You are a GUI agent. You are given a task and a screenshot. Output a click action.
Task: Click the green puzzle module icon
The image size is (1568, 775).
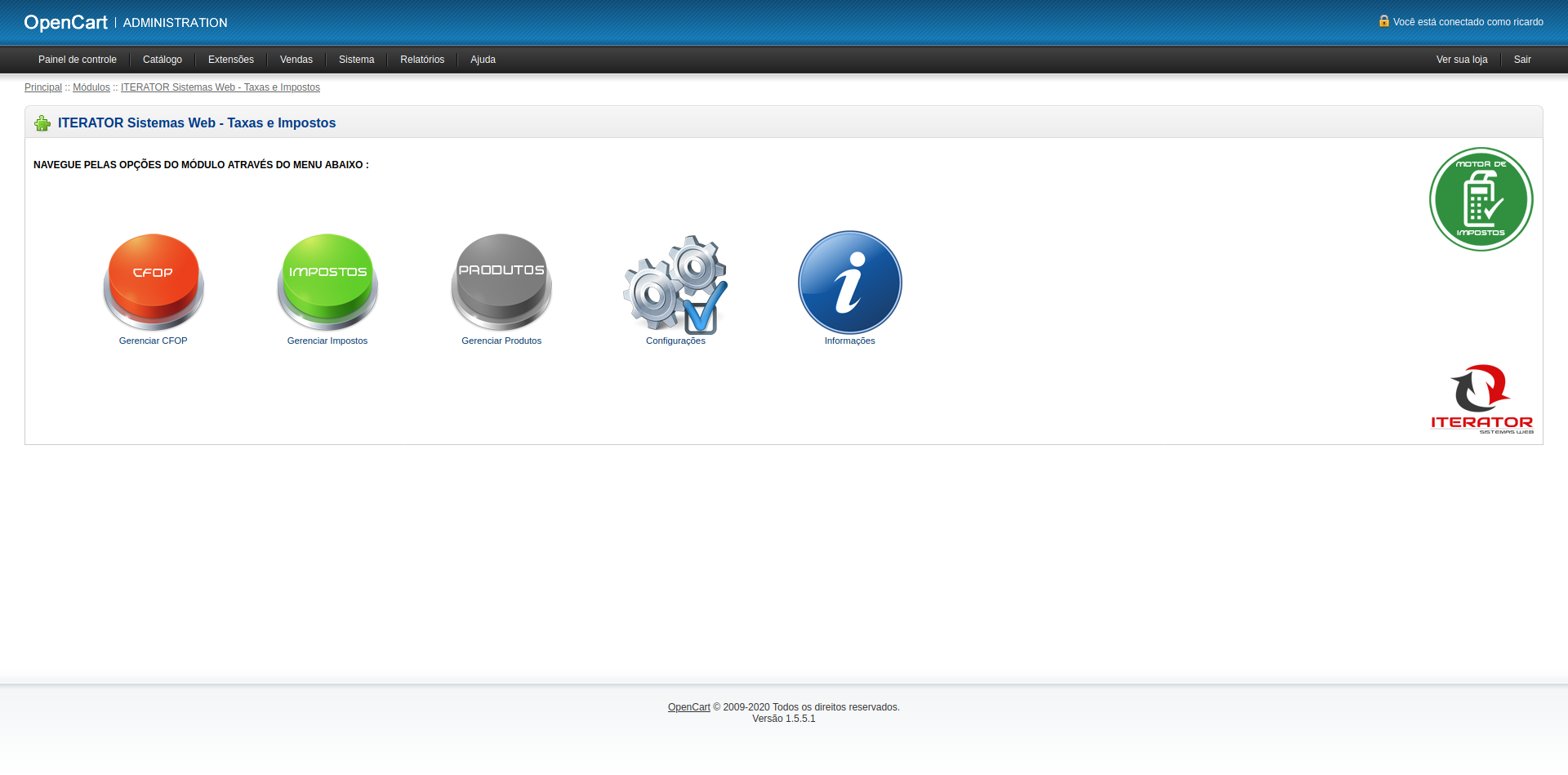pyautogui.click(x=42, y=123)
